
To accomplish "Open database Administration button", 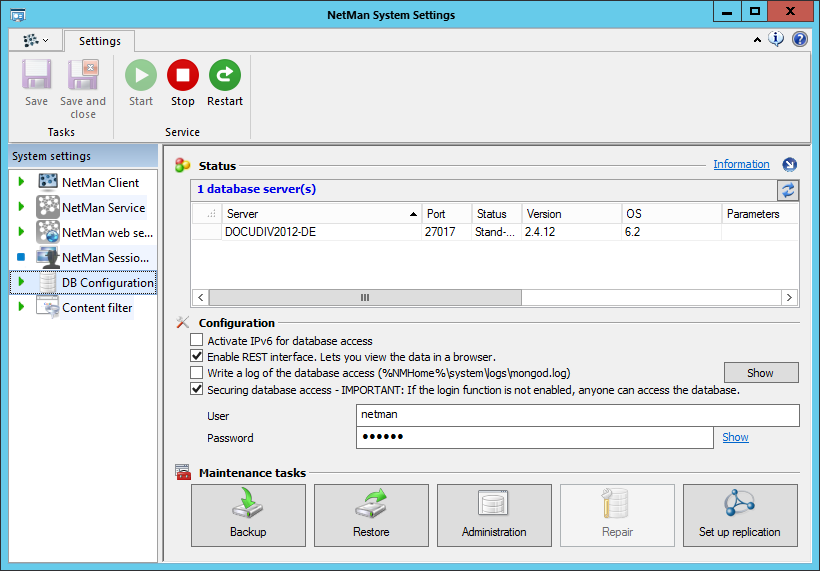I will [x=494, y=516].
